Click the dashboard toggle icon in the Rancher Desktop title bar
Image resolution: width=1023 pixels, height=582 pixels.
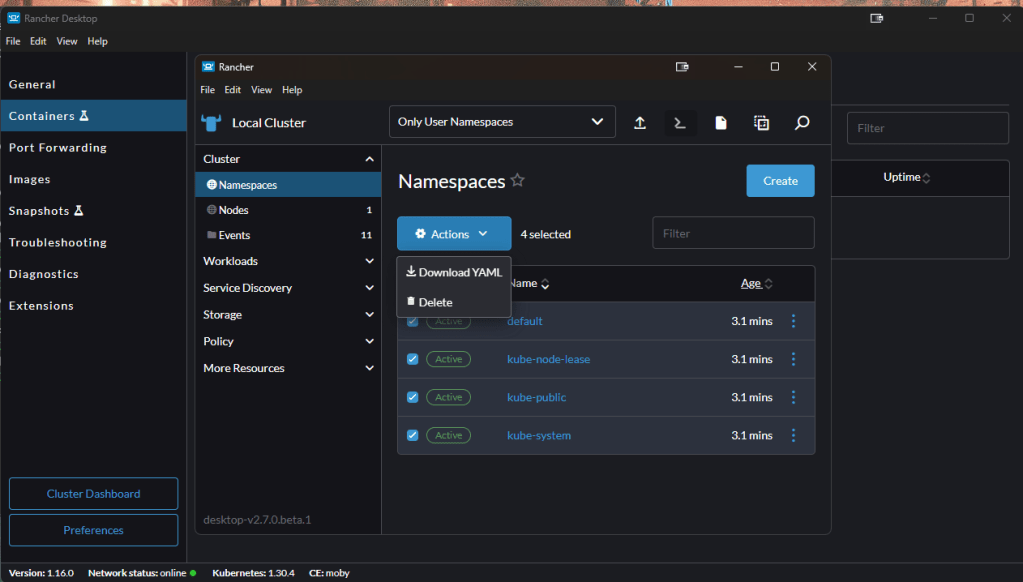pos(877,18)
